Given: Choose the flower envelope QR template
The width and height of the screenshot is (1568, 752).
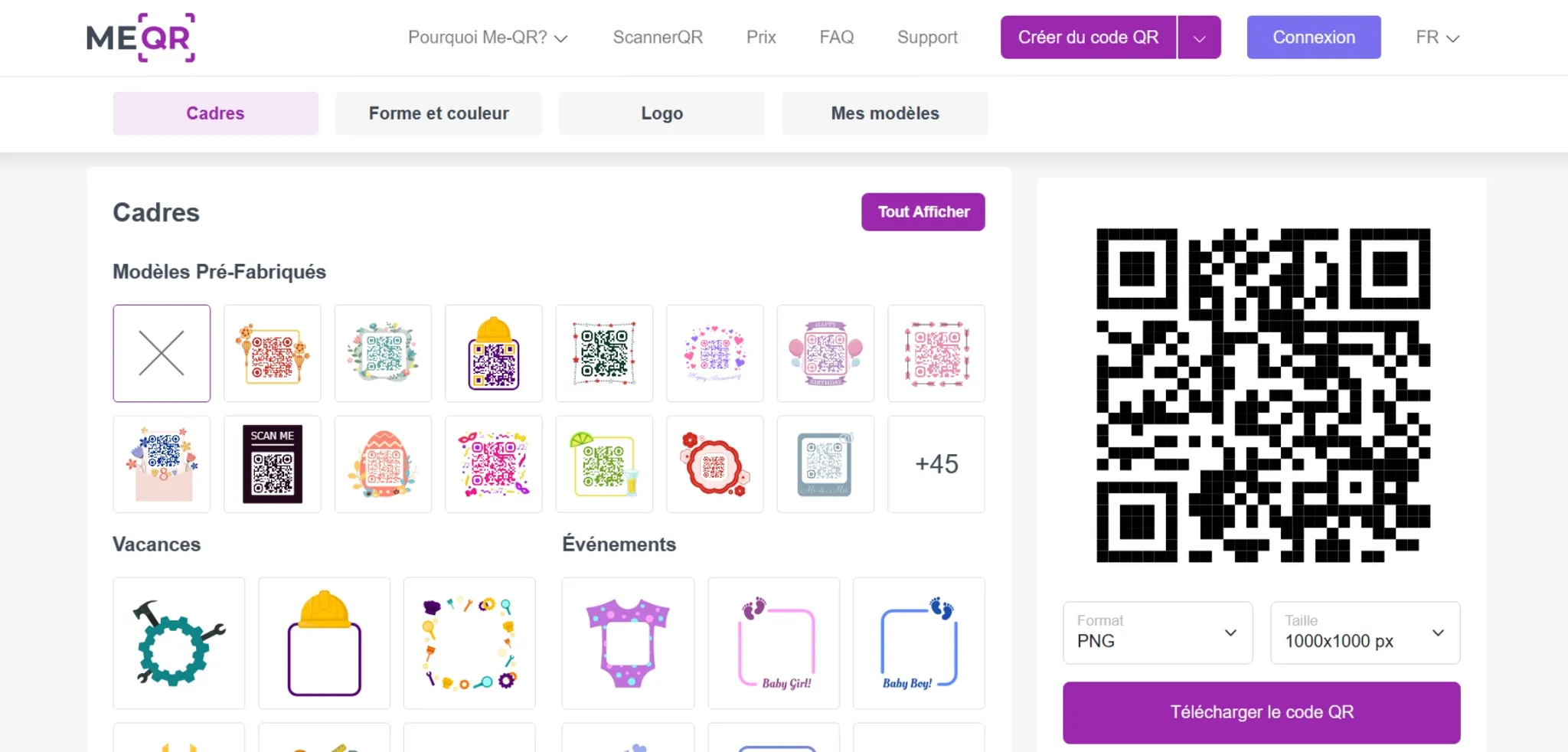Looking at the screenshot, I should [x=162, y=464].
